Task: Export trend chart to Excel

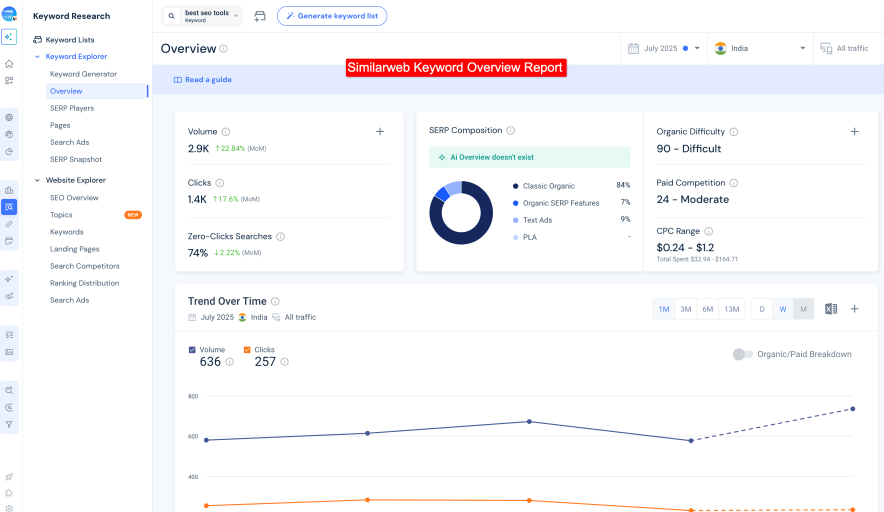Action: tap(830, 309)
